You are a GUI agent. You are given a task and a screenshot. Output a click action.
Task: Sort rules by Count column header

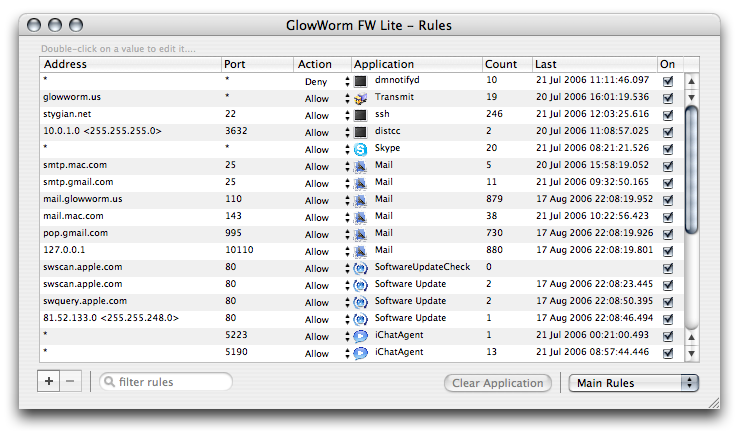click(507, 64)
